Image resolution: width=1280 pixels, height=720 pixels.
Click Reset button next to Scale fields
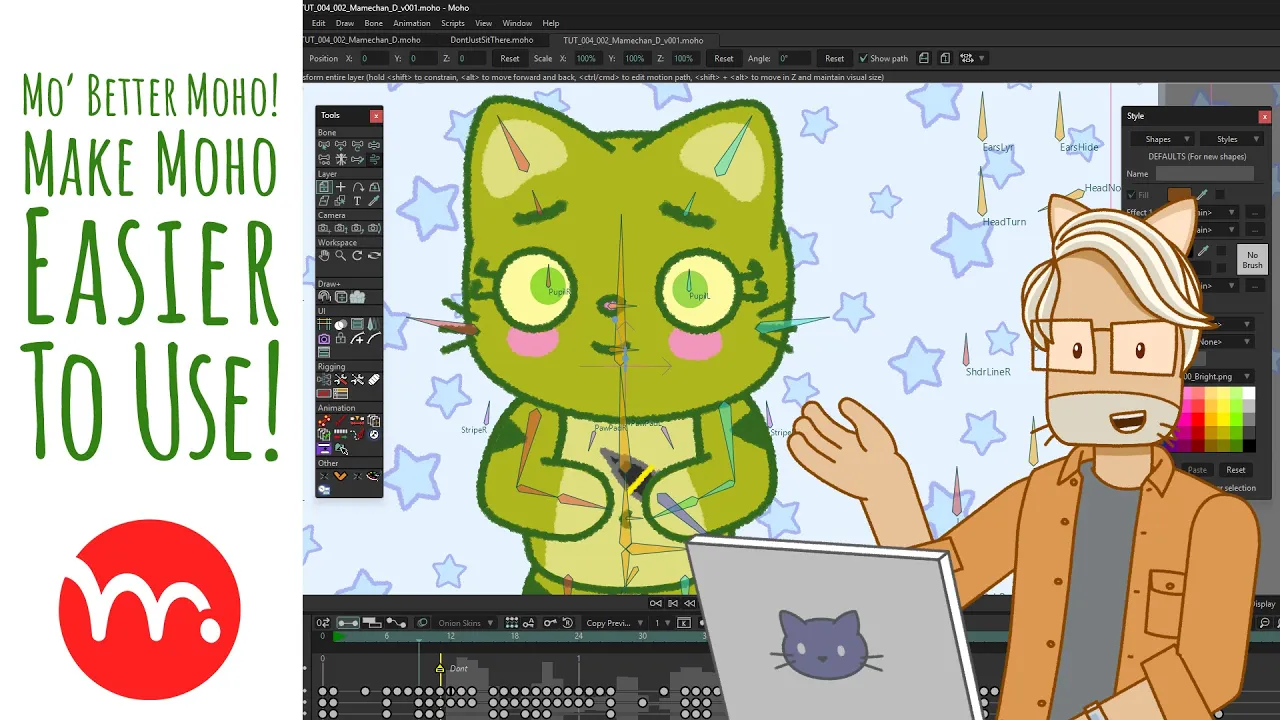point(724,58)
